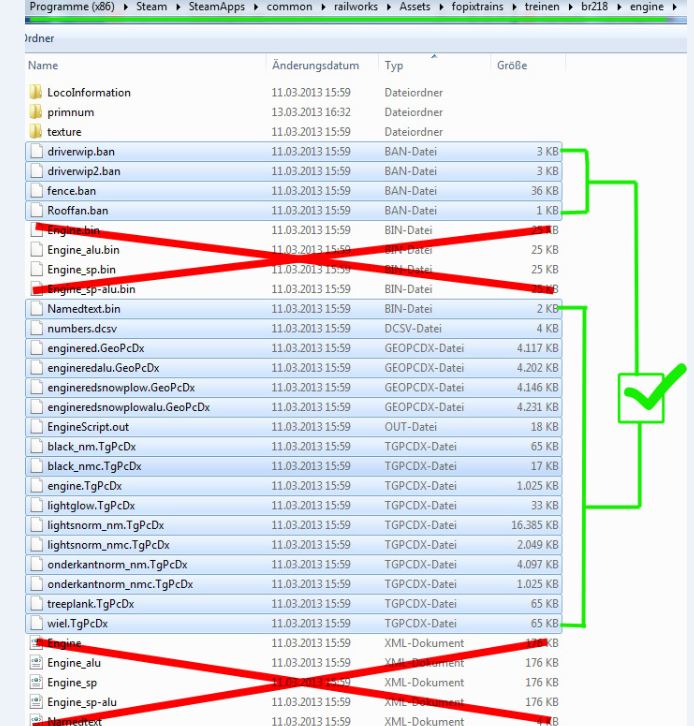Click the Engine_sp.bin file icon

(x=37, y=269)
